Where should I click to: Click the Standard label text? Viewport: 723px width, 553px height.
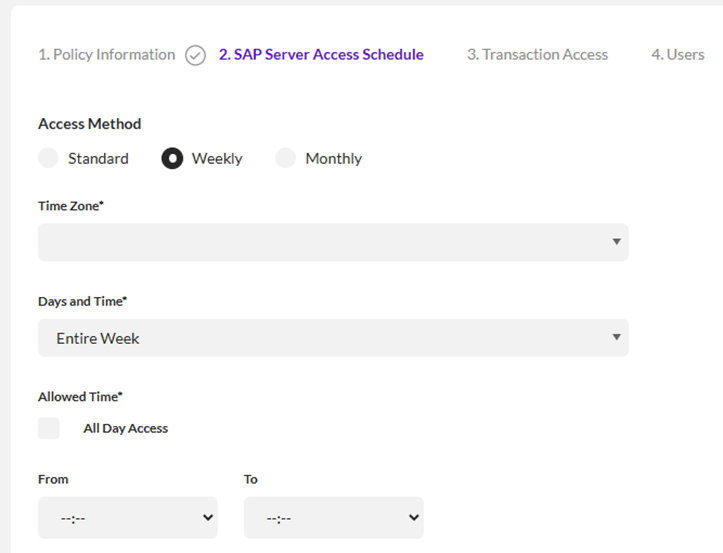point(98,158)
